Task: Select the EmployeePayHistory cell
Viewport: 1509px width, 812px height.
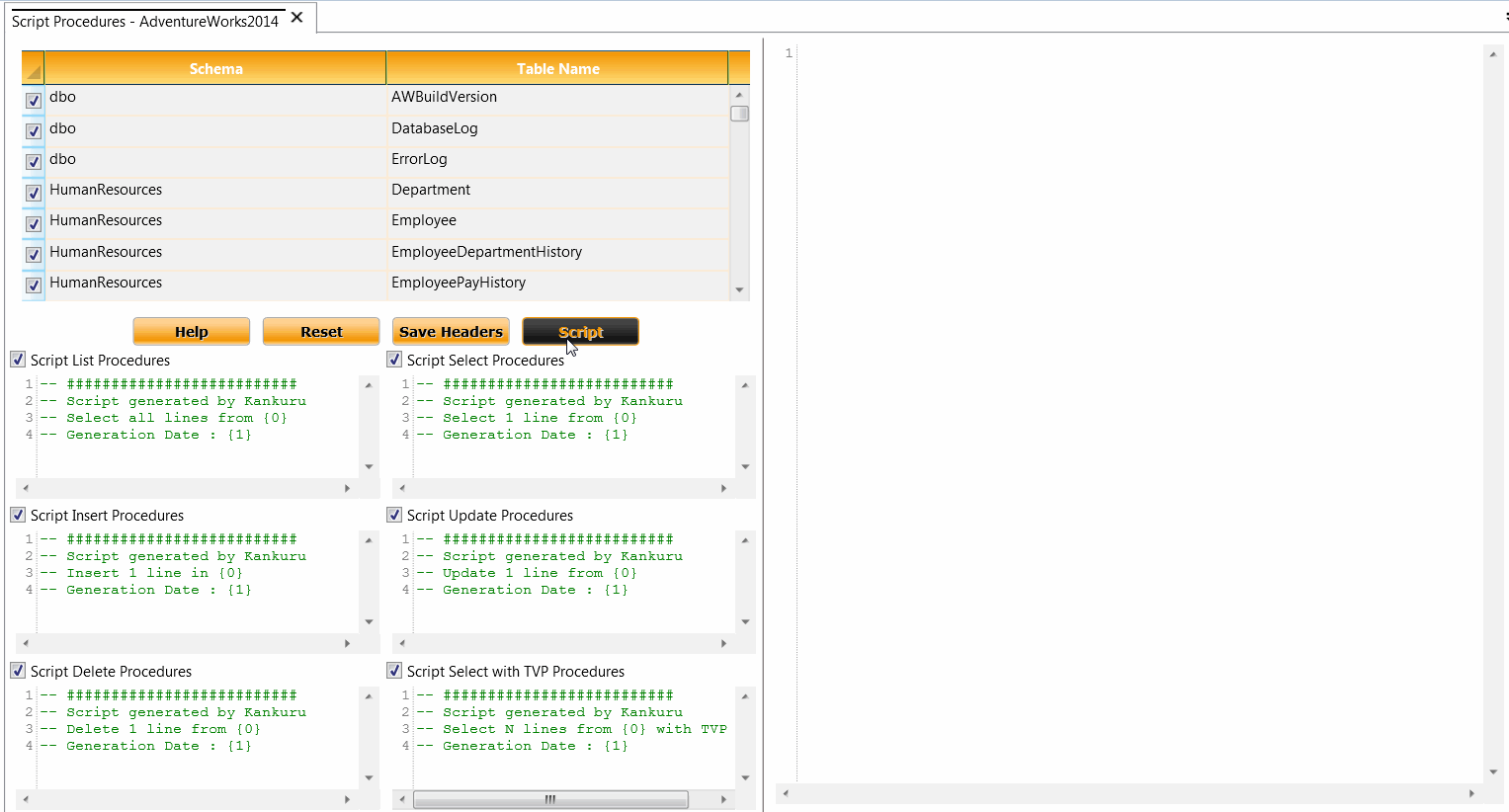Action: [557, 284]
